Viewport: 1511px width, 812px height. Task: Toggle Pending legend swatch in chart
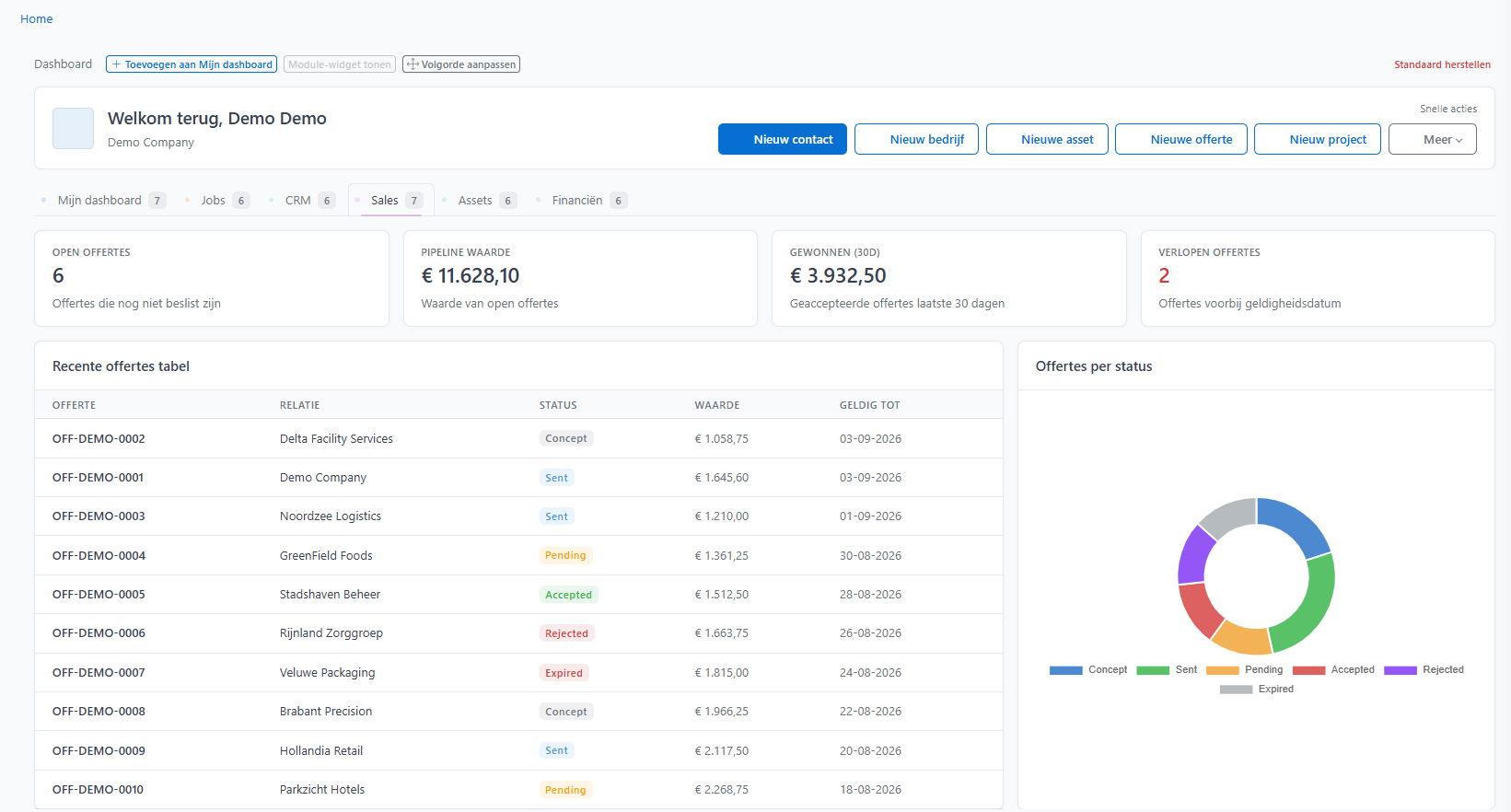pos(1222,670)
